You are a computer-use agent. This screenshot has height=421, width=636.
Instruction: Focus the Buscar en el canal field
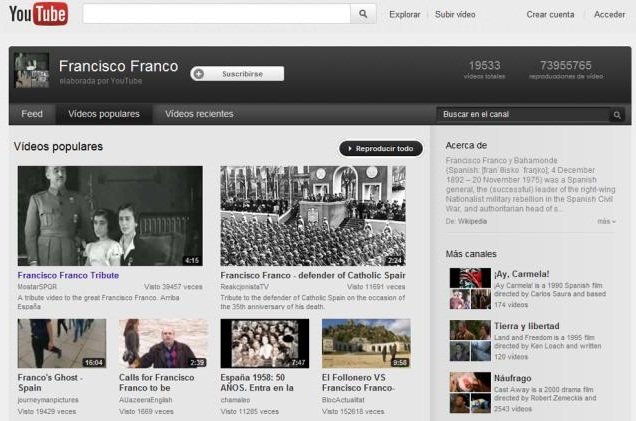523,114
